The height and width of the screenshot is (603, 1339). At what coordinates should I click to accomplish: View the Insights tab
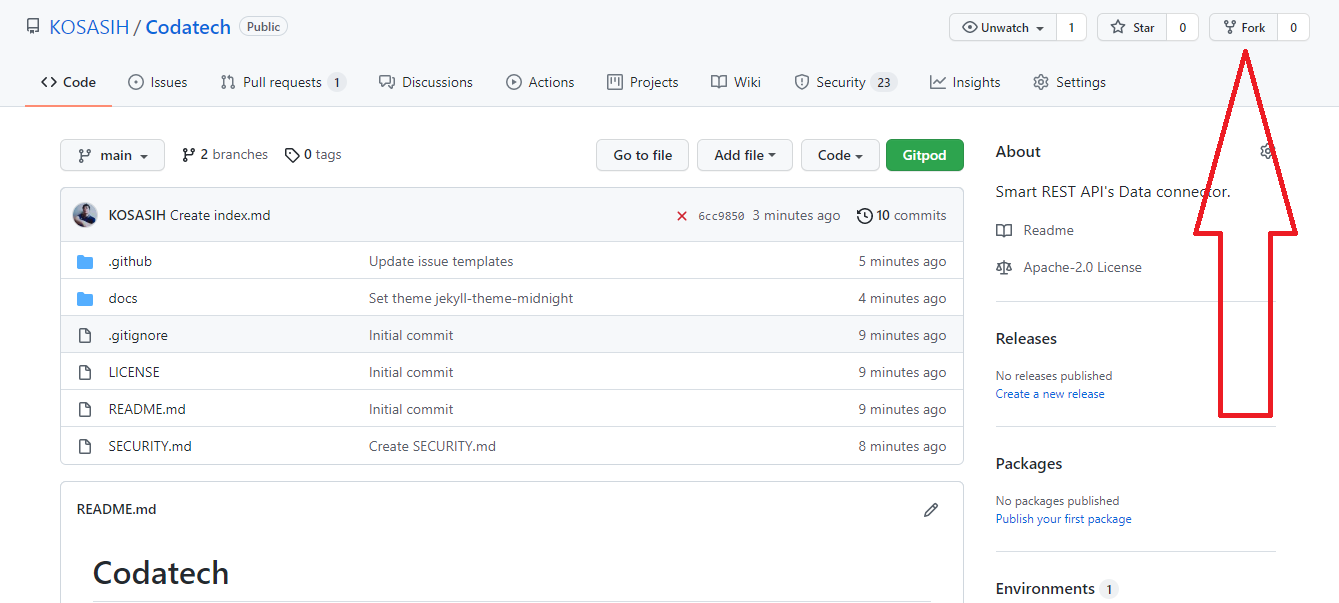pyautogui.click(x=965, y=82)
